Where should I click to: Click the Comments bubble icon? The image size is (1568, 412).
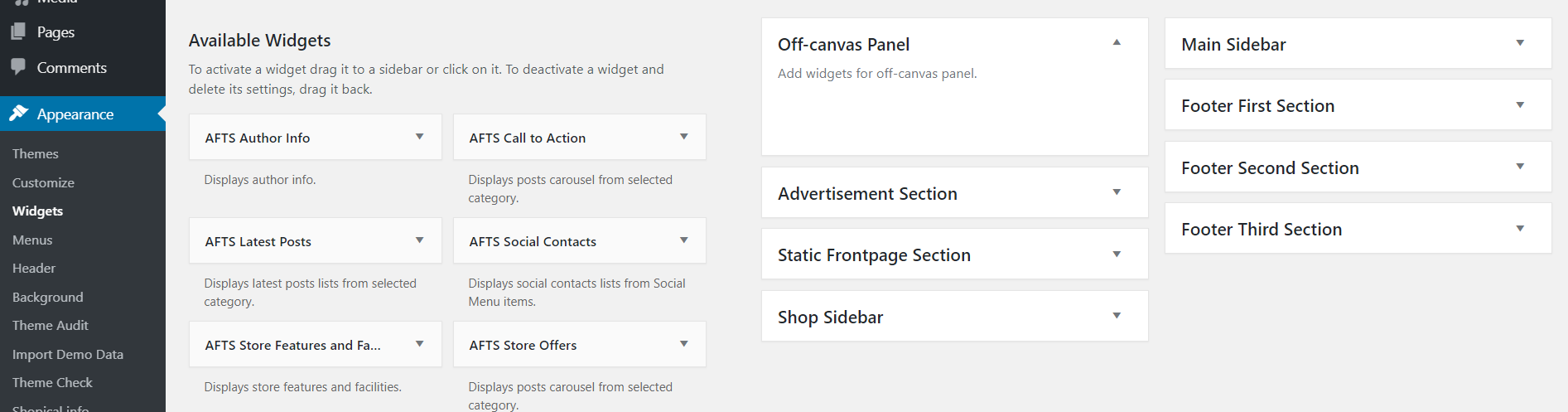(18, 66)
